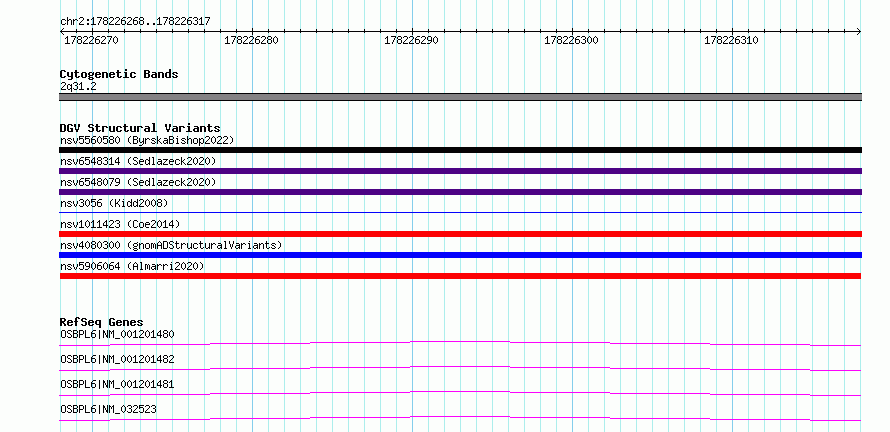
Task: Click the red nsv5906064 variant bar
Action: 460,276
